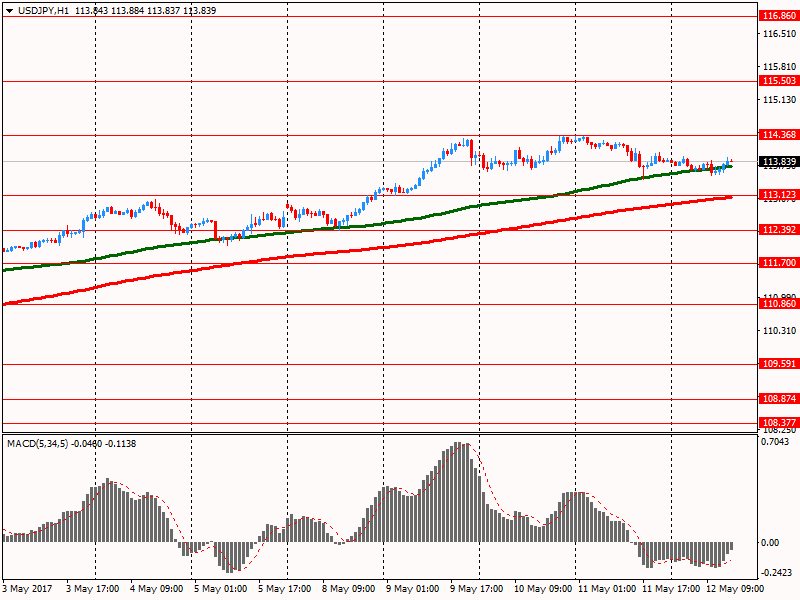Screen dimensions: 800x600
Task: Click the 109.591 price level label
Action: (x=778, y=365)
